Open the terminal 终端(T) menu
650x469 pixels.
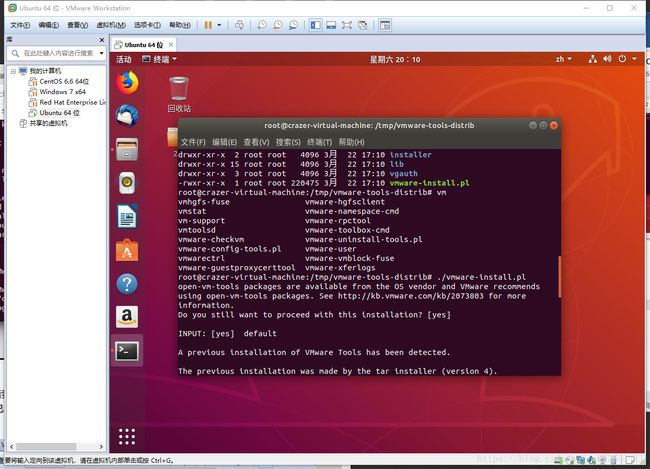[x=320, y=142]
